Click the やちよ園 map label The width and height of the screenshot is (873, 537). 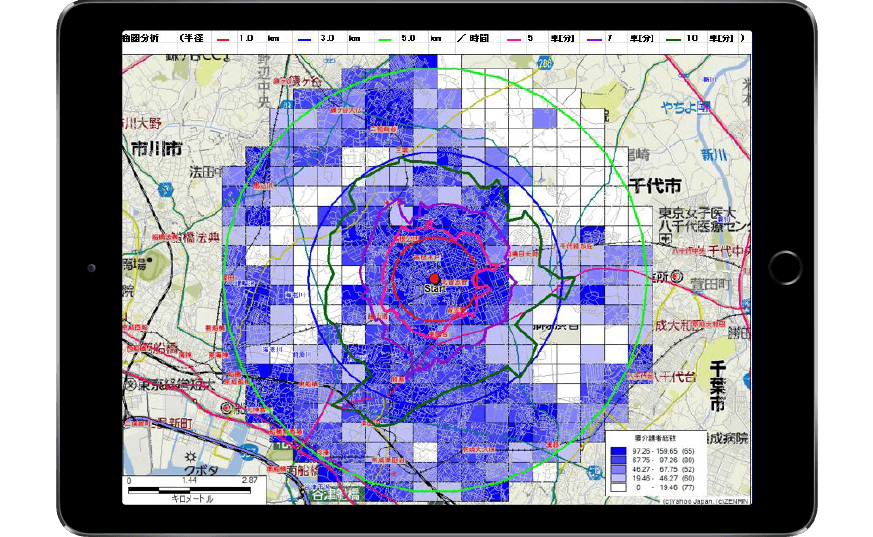686,107
